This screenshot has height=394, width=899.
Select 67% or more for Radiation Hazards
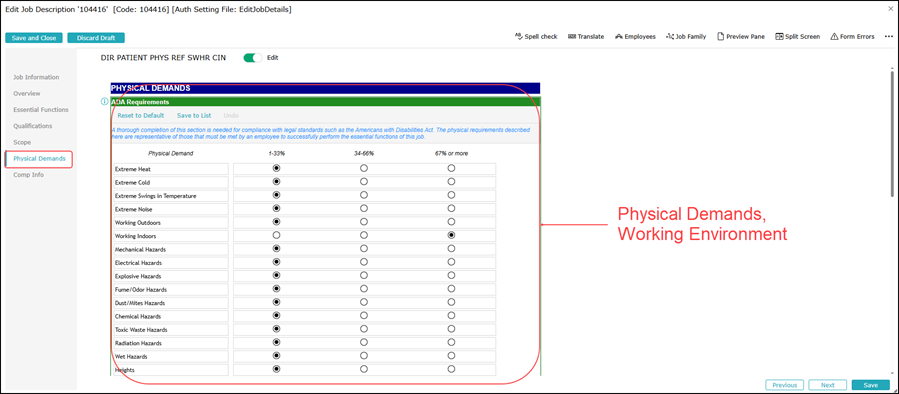(x=451, y=342)
